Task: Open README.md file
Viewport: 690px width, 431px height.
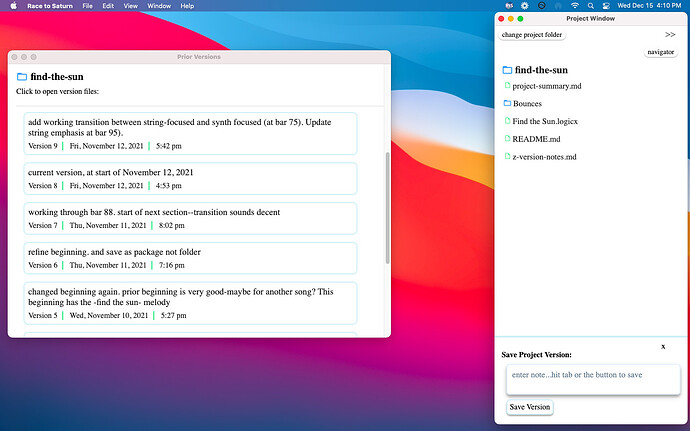Action: coord(536,139)
